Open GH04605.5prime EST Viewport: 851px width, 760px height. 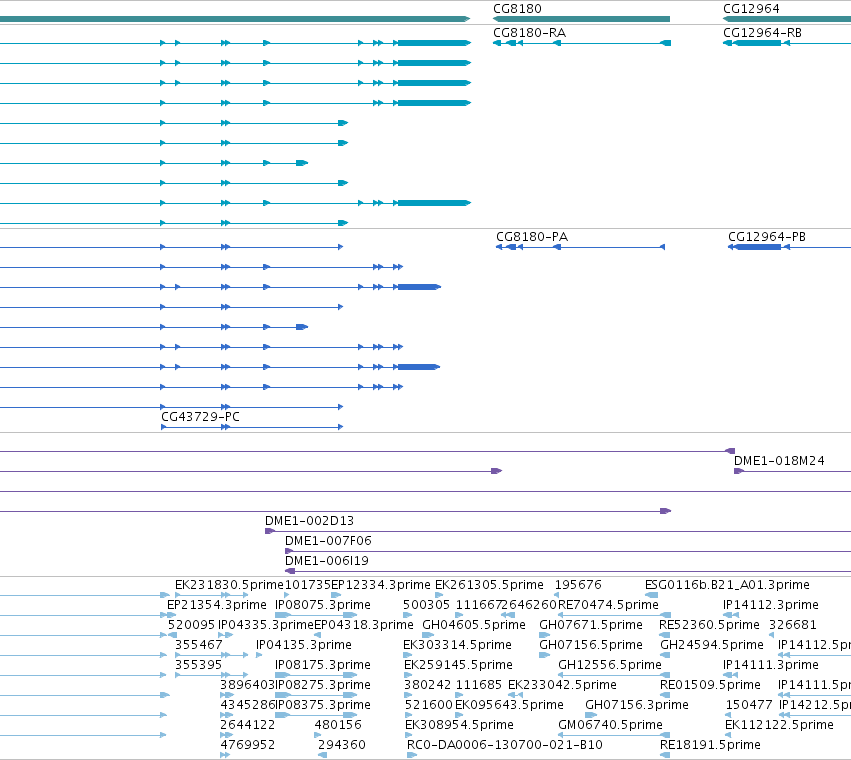[474, 625]
